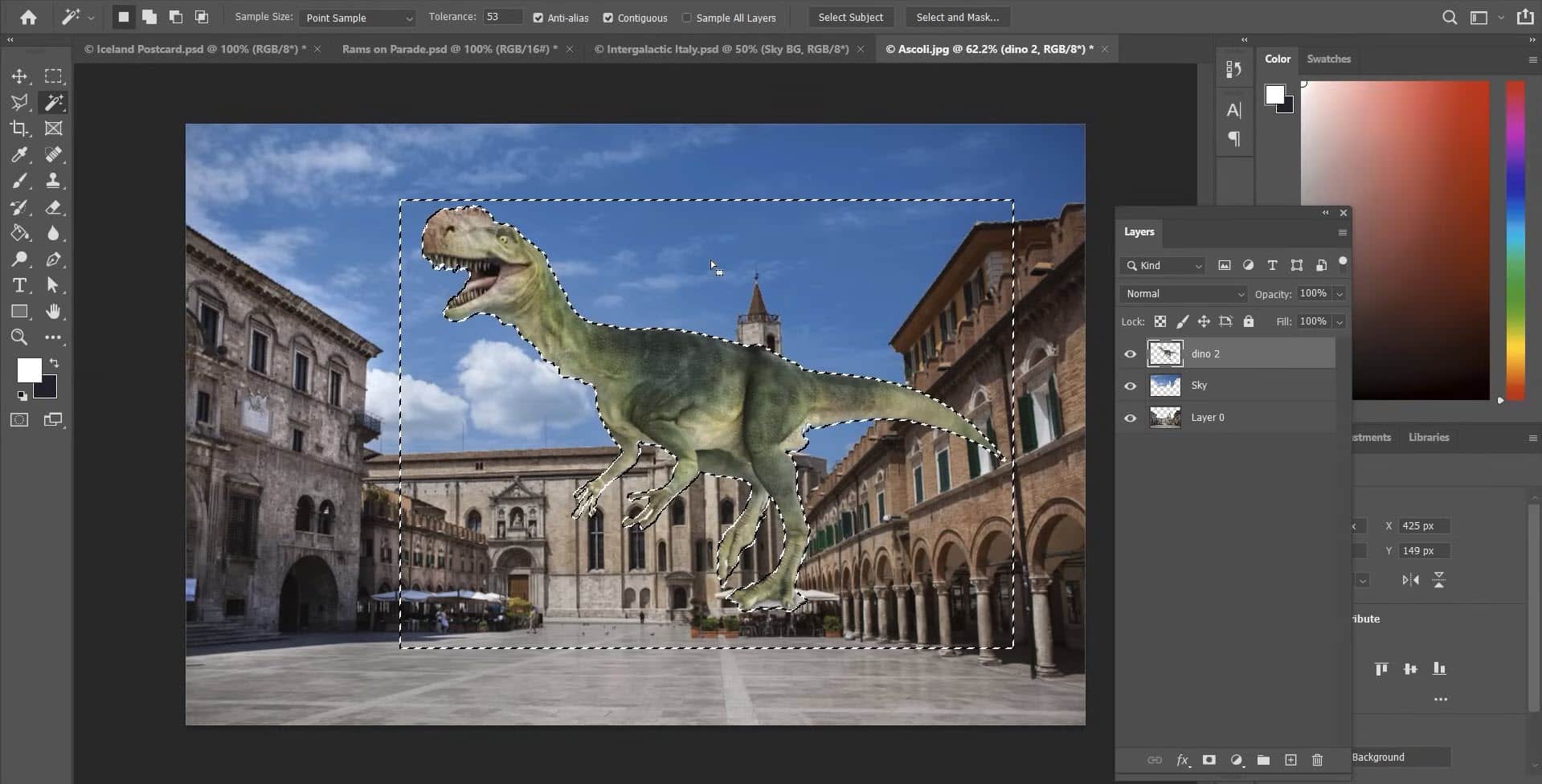This screenshot has width=1542, height=784.
Task: Select the Zoom tool
Action: point(19,337)
